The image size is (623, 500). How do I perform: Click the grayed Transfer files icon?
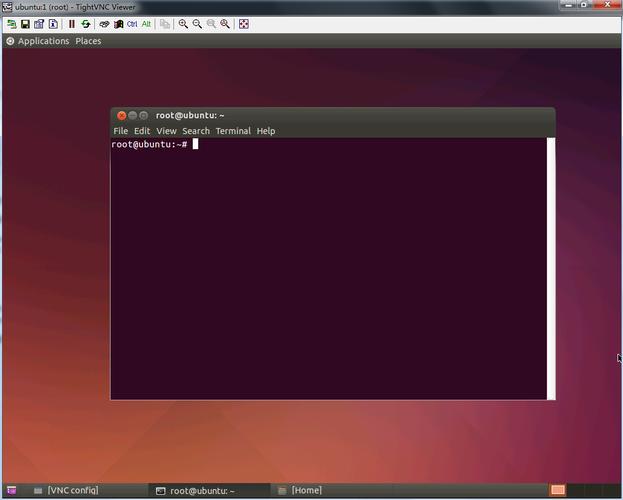point(164,24)
